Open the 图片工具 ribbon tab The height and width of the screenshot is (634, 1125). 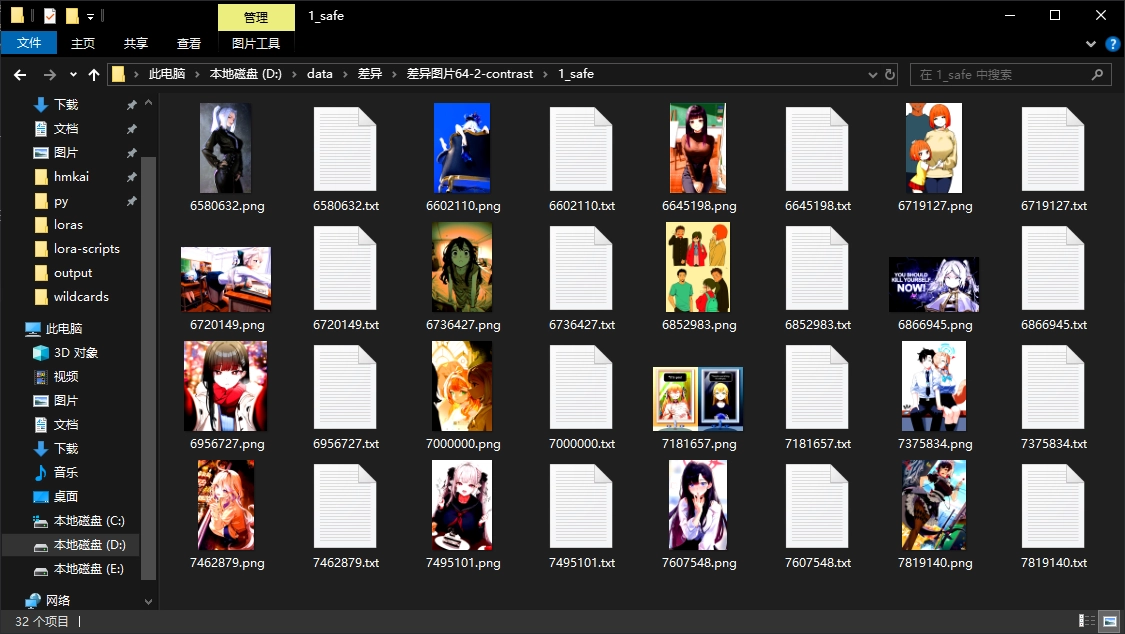coord(256,44)
